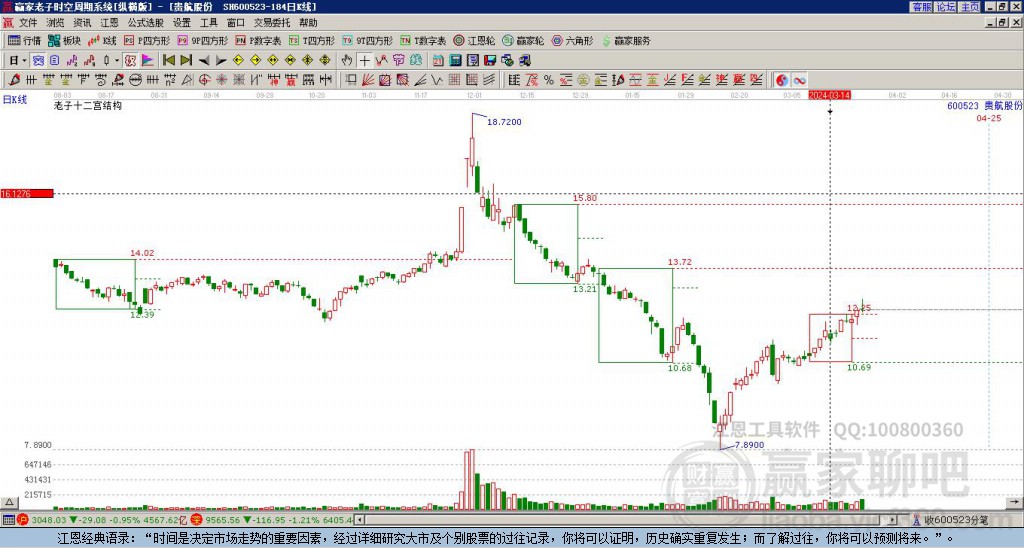Select the hand pan tool
1024x548 pixels.
pos(347,61)
